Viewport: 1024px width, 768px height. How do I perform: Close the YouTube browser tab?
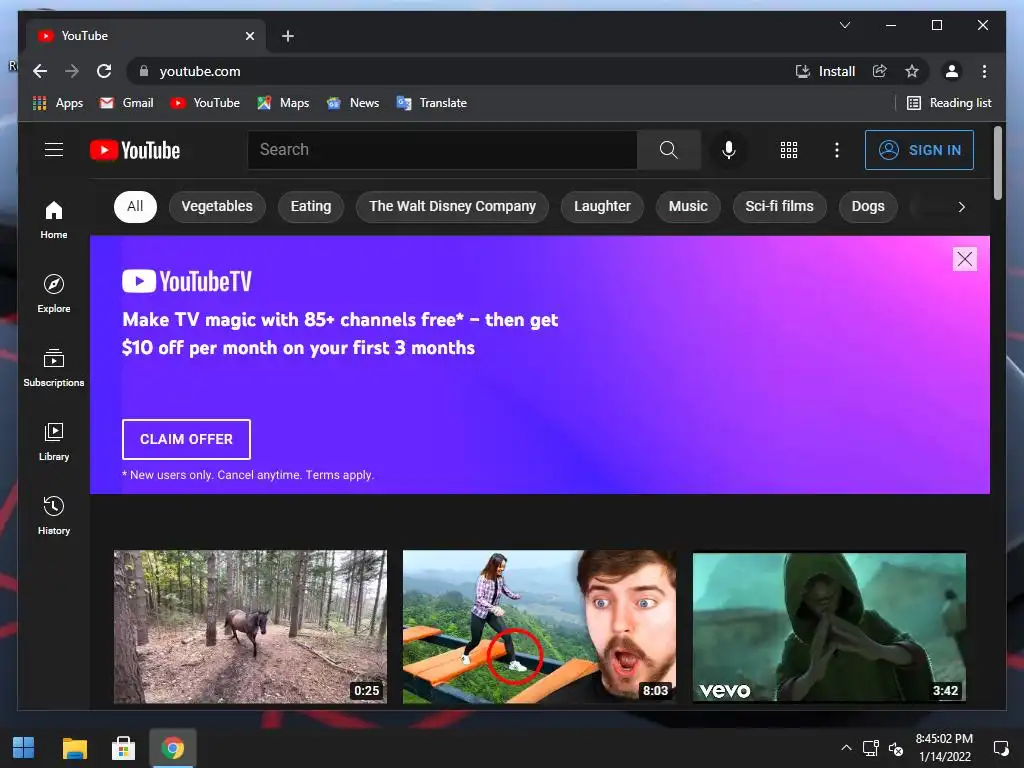(x=249, y=36)
